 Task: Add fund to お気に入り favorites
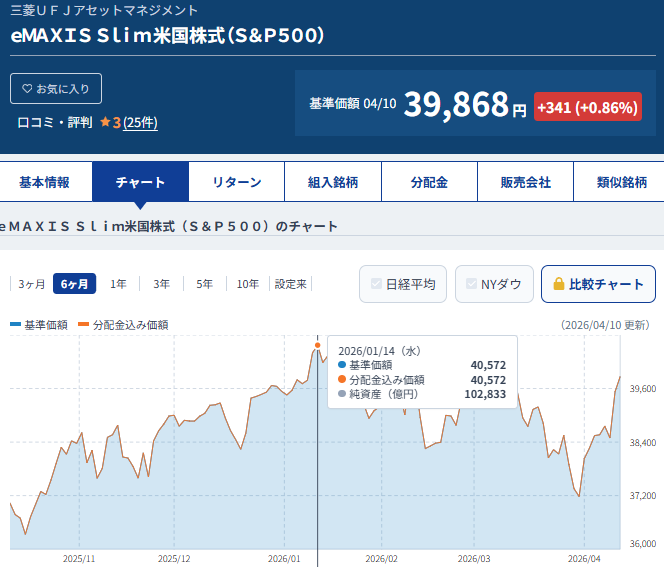[56, 89]
